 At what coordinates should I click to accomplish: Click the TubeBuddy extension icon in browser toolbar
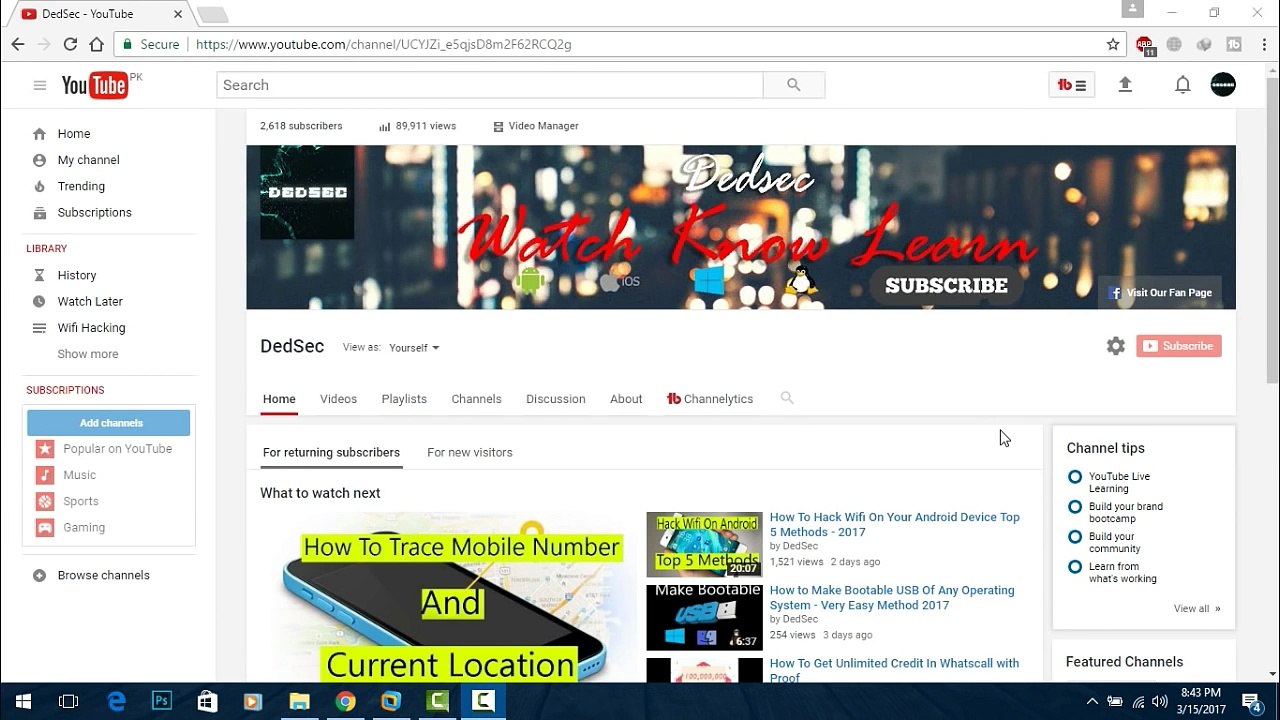pos(1234,44)
